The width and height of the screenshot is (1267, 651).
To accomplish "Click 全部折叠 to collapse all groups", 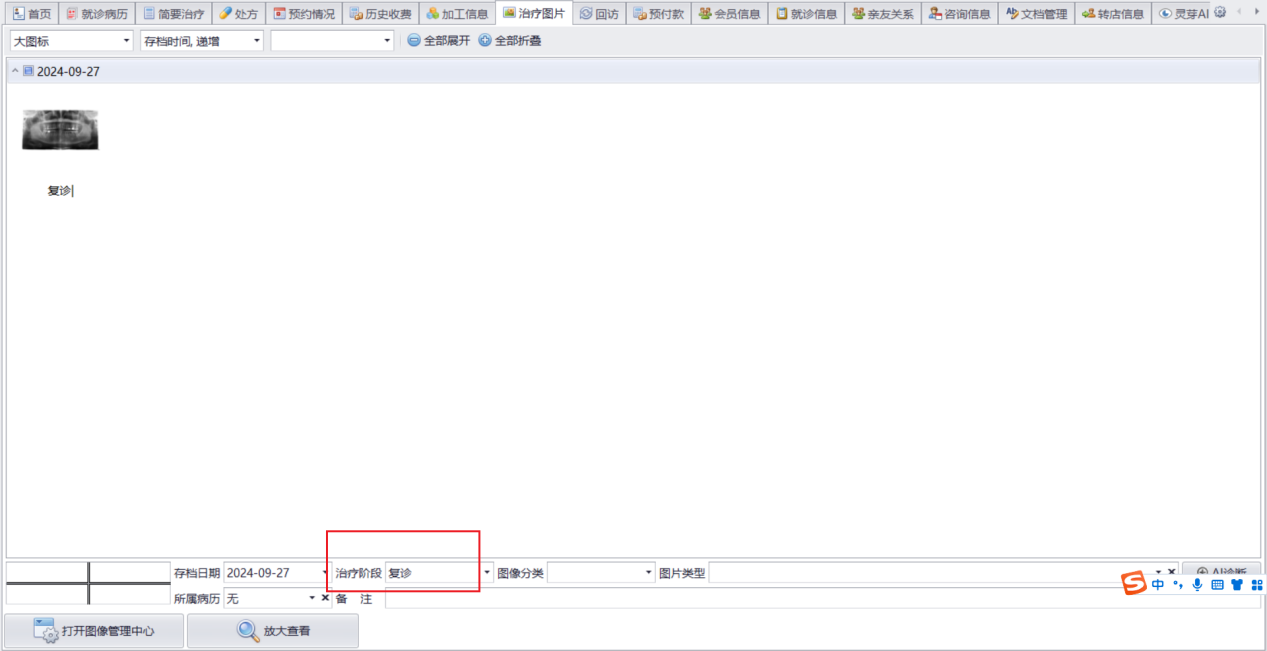I will [510, 41].
